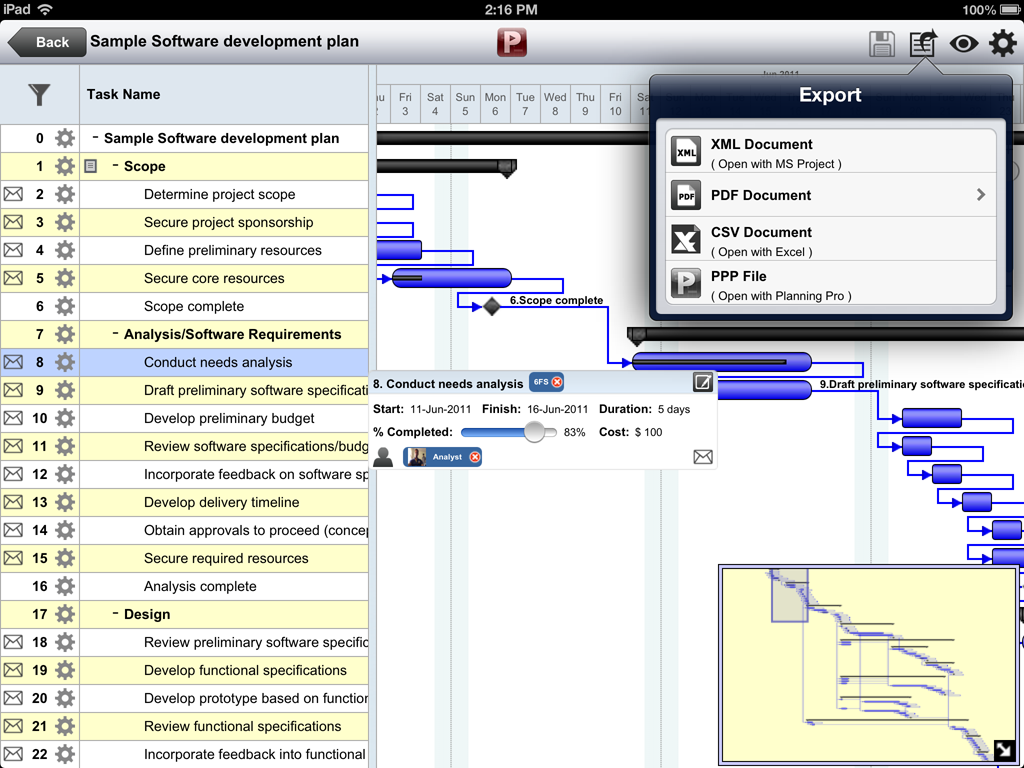Viewport: 1024px width, 768px height.
Task: Click mail icon for task 22
Action: pyautogui.click(x=13, y=754)
